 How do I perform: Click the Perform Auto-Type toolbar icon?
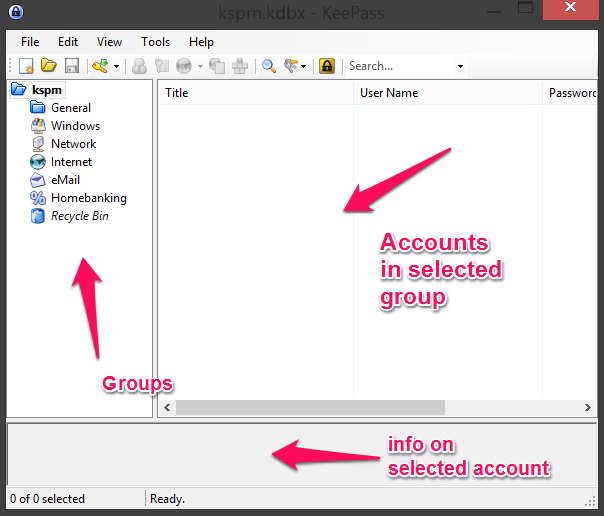(x=240, y=66)
